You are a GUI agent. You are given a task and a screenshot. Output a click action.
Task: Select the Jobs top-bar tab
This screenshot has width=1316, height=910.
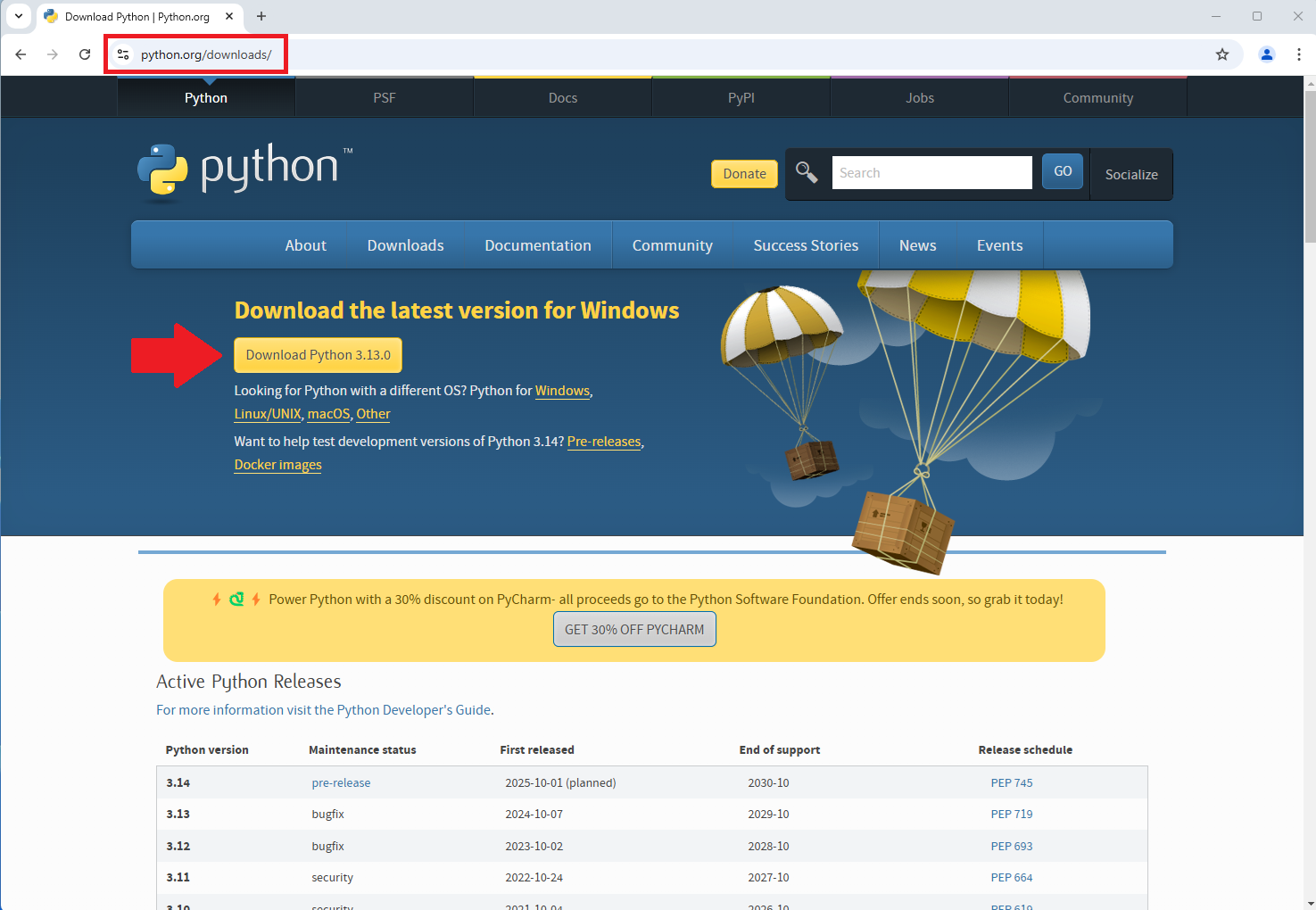[x=920, y=97]
